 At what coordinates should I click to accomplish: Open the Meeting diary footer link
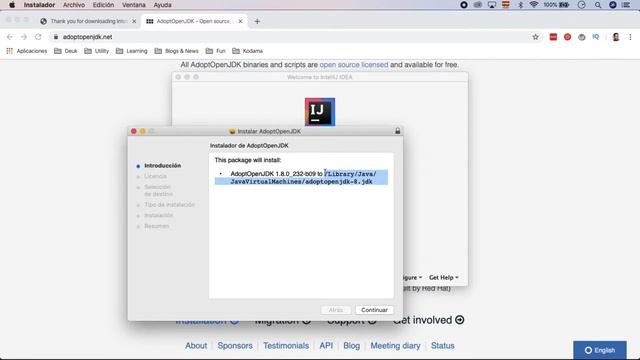point(395,346)
